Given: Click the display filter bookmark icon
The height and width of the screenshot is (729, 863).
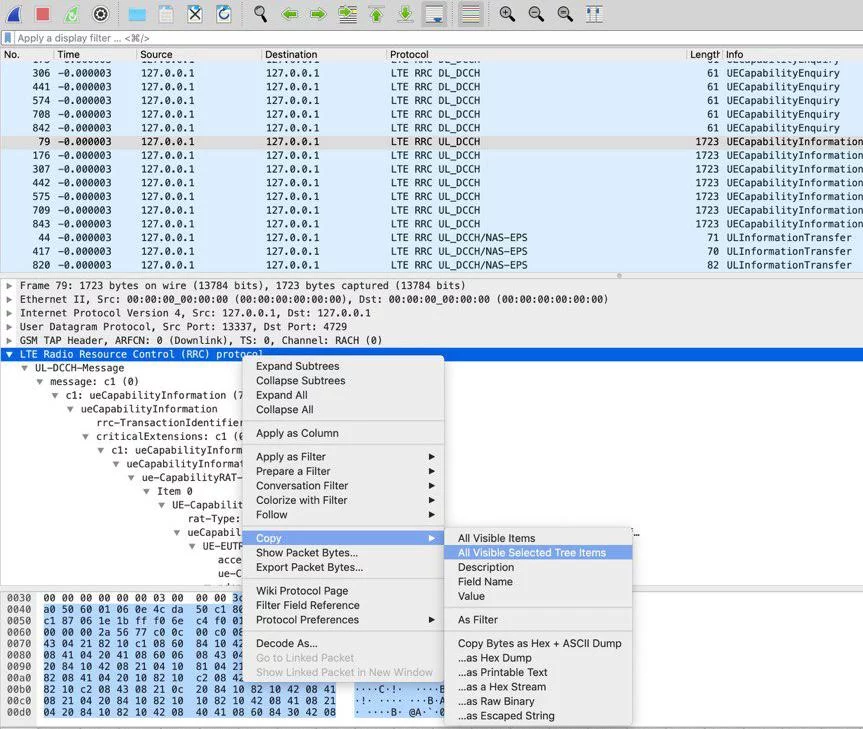Looking at the screenshot, I should (x=8, y=38).
